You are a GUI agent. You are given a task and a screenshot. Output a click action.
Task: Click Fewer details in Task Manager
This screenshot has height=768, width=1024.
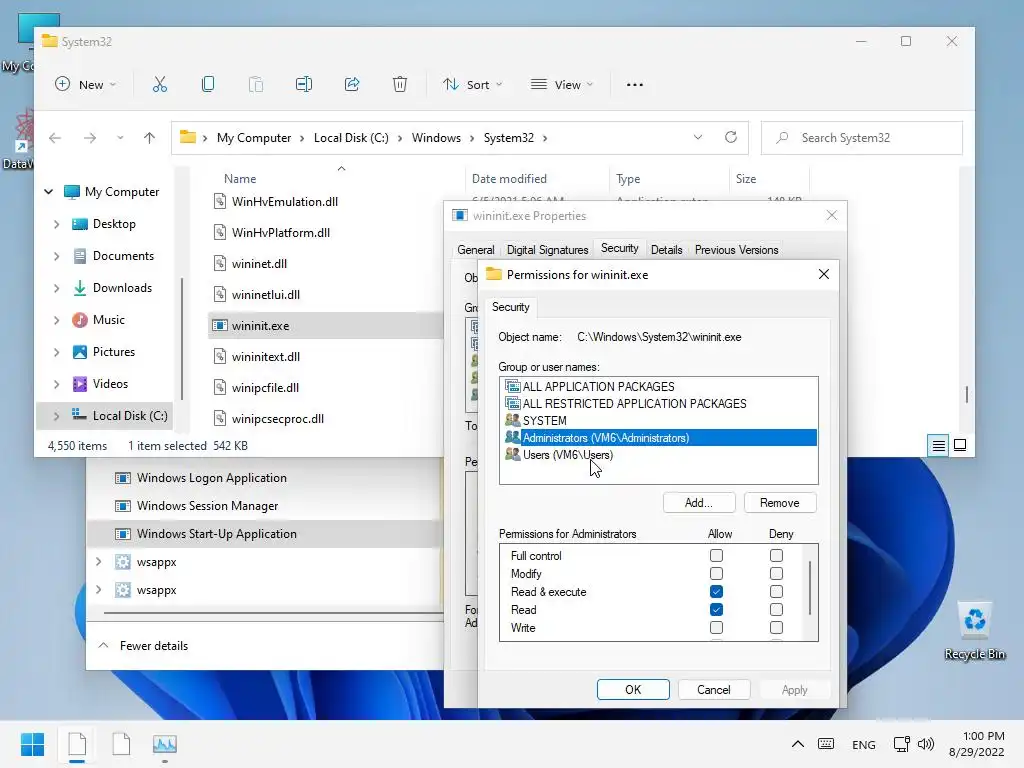144,646
